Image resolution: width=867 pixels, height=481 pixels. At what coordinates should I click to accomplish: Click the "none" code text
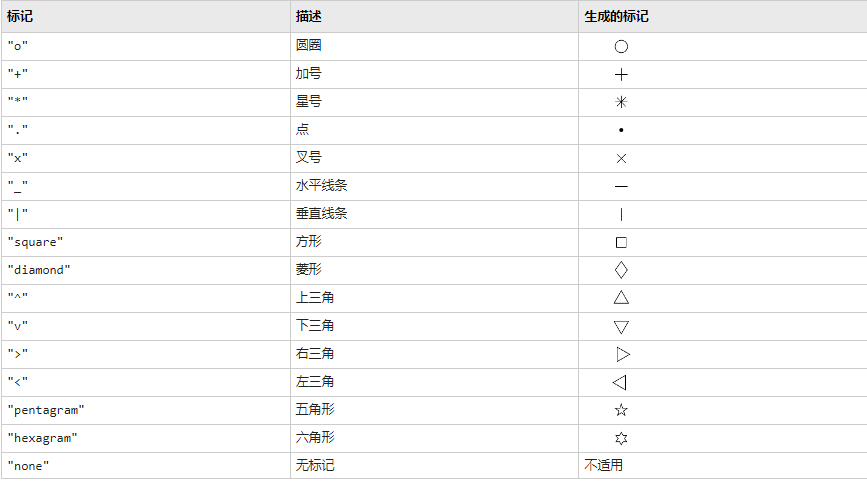28,466
